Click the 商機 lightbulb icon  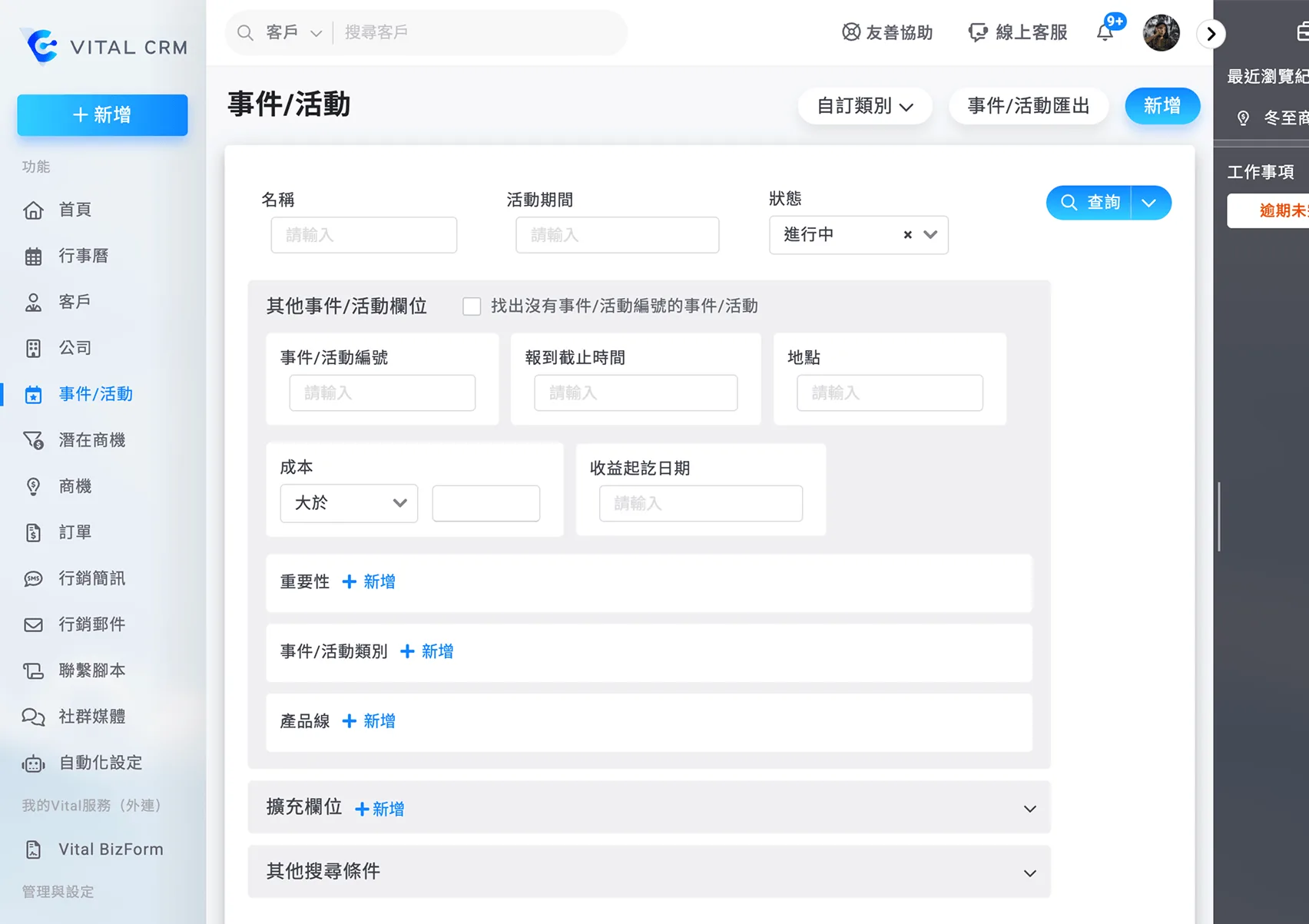point(33,486)
